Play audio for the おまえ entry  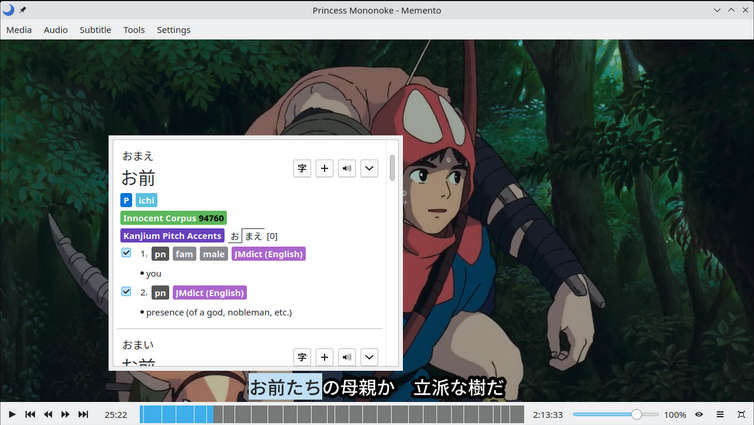(x=347, y=168)
